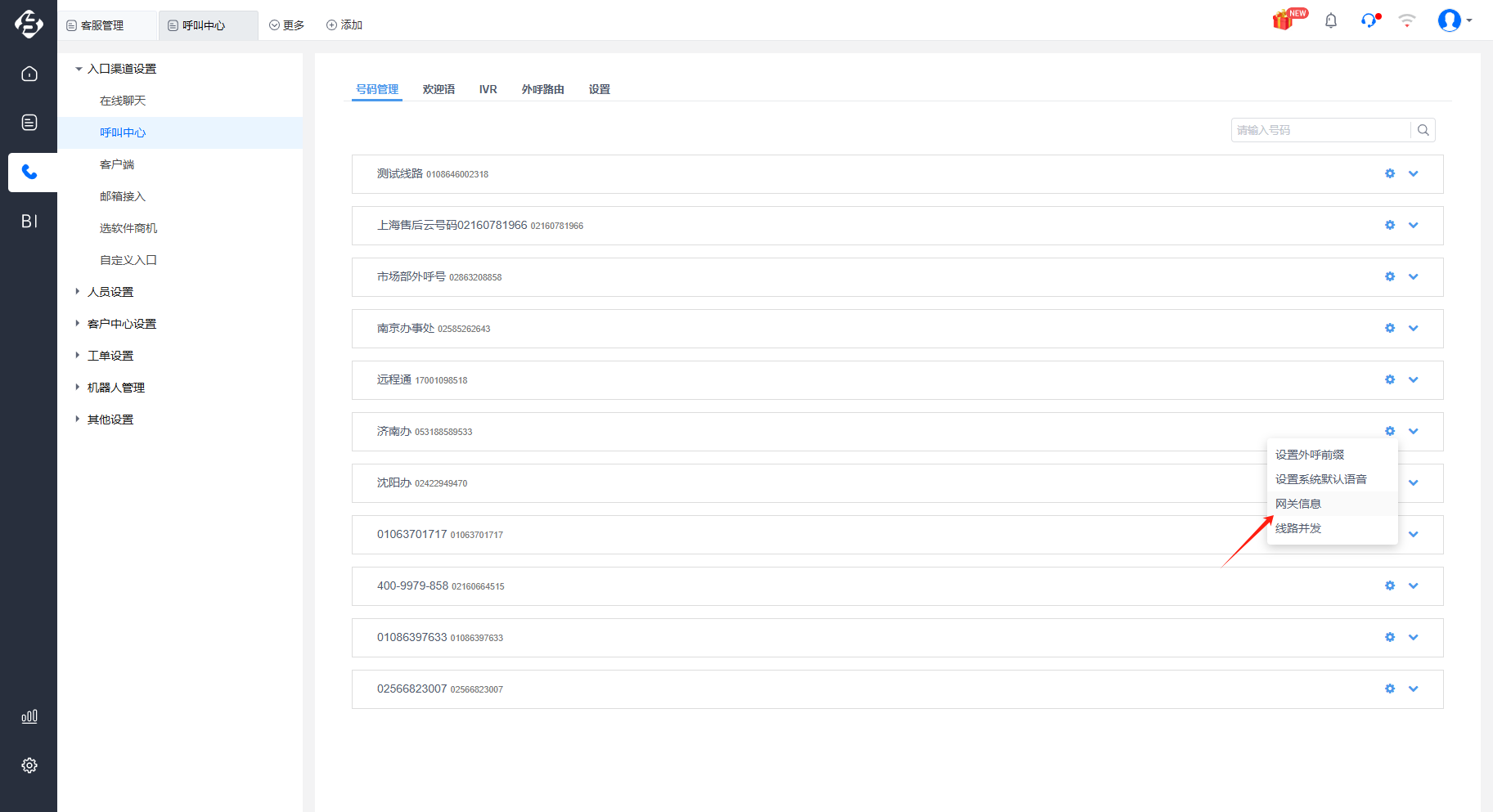Image resolution: width=1493 pixels, height=812 pixels.
Task: Open the phone call center sidebar icon
Action: click(x=29, y=172)
